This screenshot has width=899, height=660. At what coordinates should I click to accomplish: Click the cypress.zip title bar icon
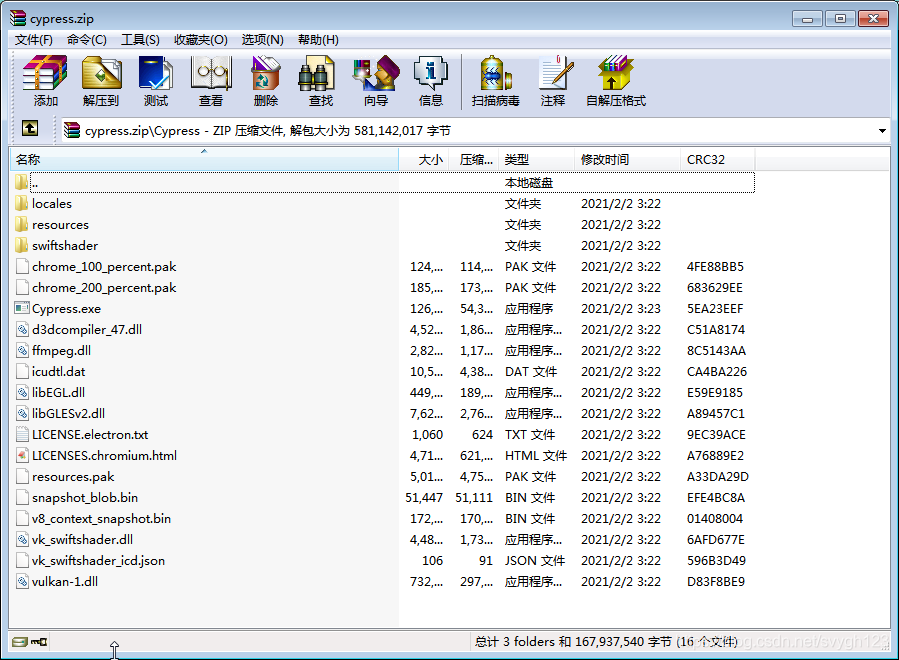(18, 18)
